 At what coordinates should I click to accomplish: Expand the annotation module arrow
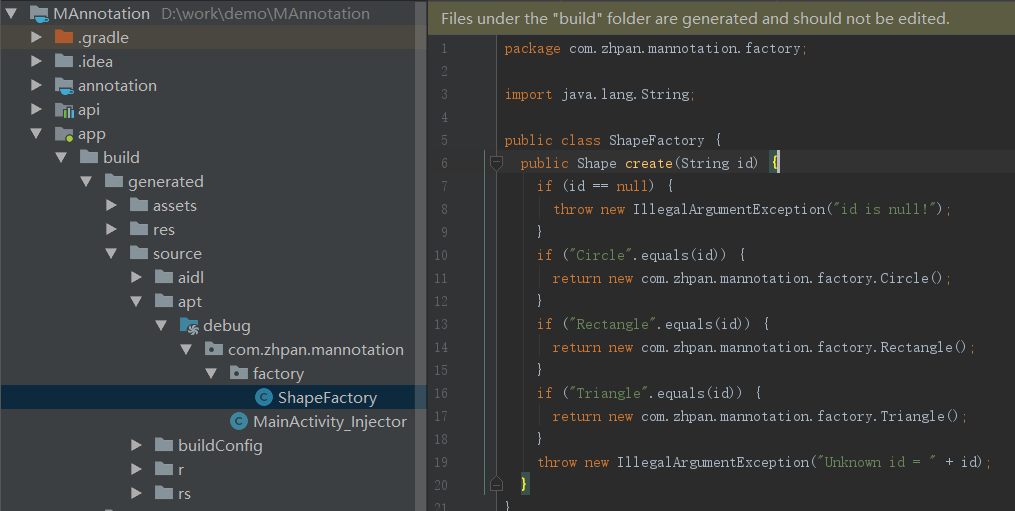[36, 85]
